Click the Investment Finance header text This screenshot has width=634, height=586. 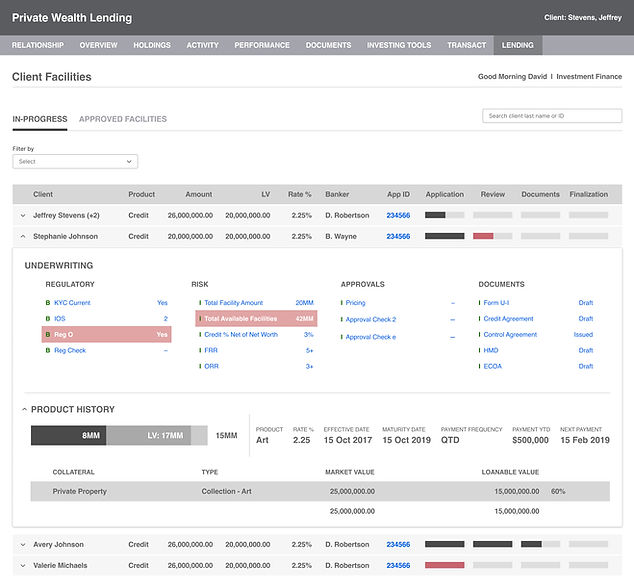pyautogui.click(x=589, y=77)
